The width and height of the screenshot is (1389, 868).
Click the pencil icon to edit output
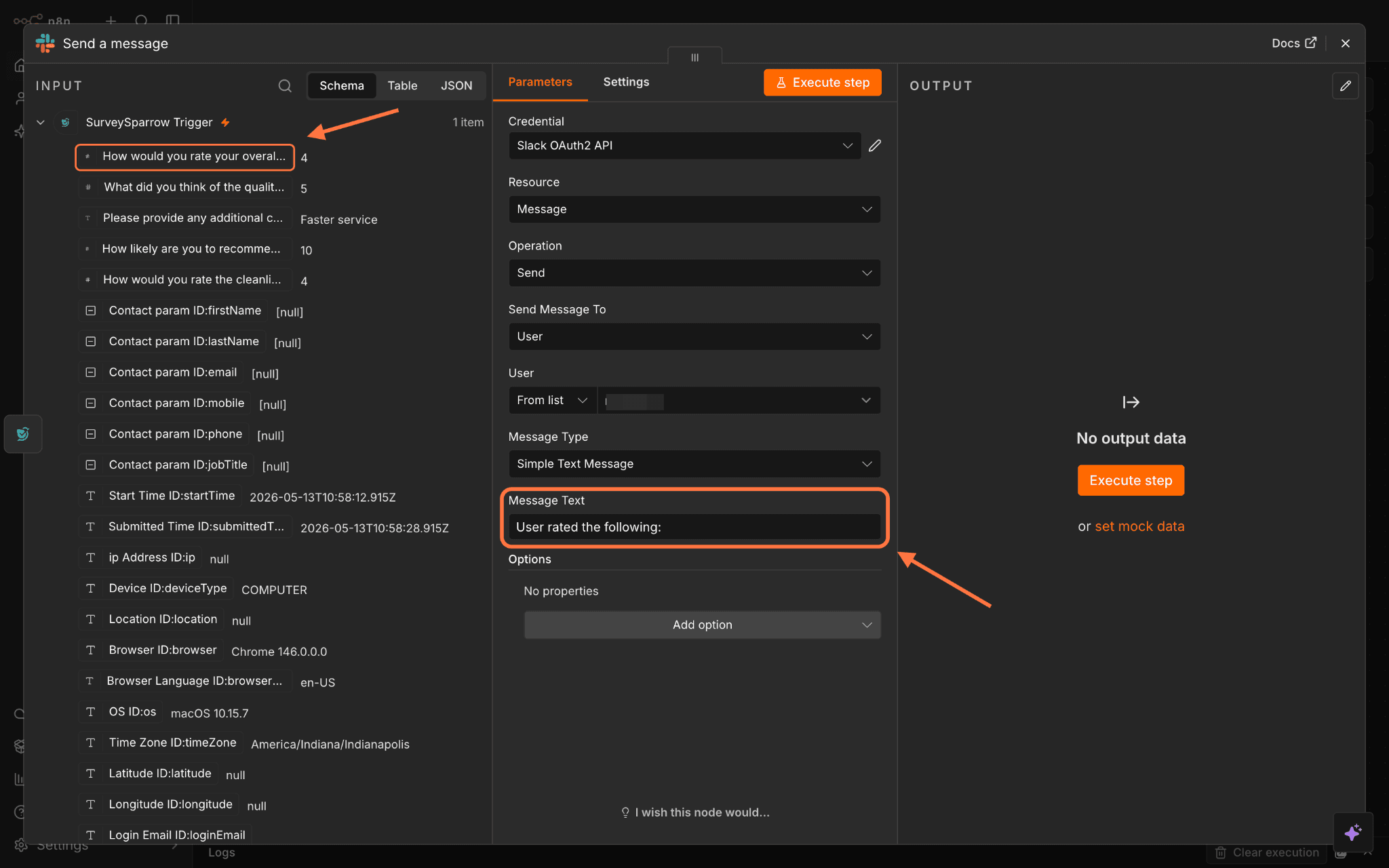click(x=1346, y=86)
